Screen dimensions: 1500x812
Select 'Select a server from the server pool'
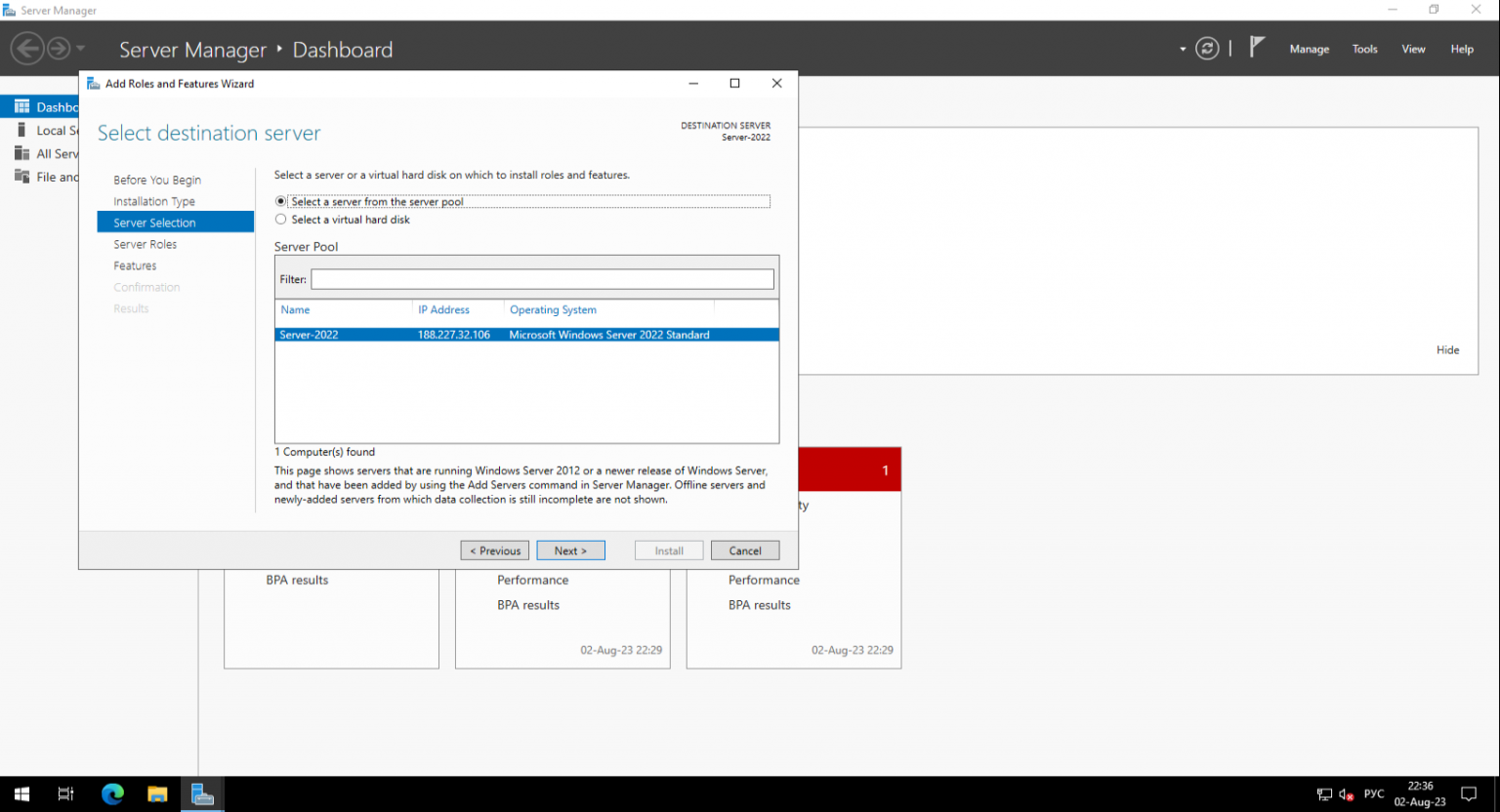coord(280,201)
